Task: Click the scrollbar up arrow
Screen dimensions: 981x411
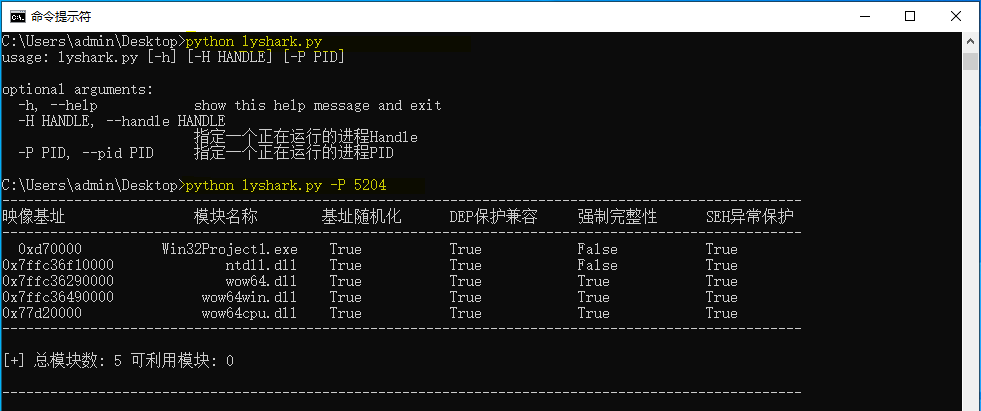Action: coord(970,40)
